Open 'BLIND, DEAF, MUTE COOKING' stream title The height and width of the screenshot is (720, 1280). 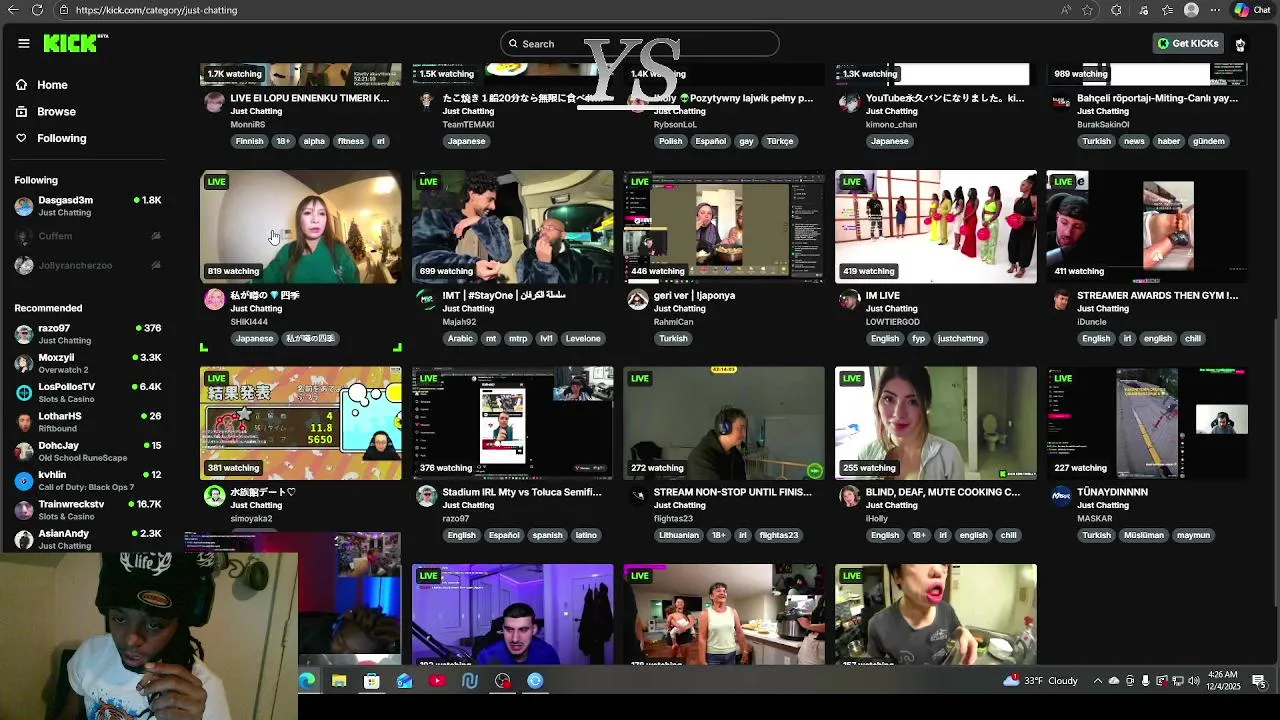(x=942, y=493)
